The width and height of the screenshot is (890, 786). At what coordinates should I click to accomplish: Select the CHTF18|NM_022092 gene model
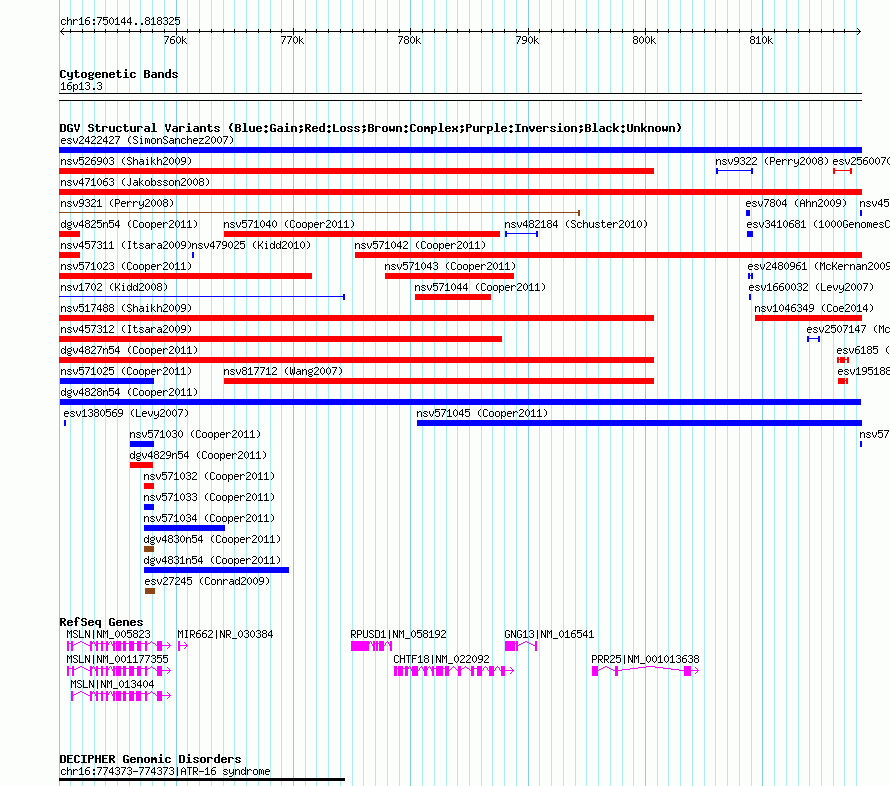(454, 671)
